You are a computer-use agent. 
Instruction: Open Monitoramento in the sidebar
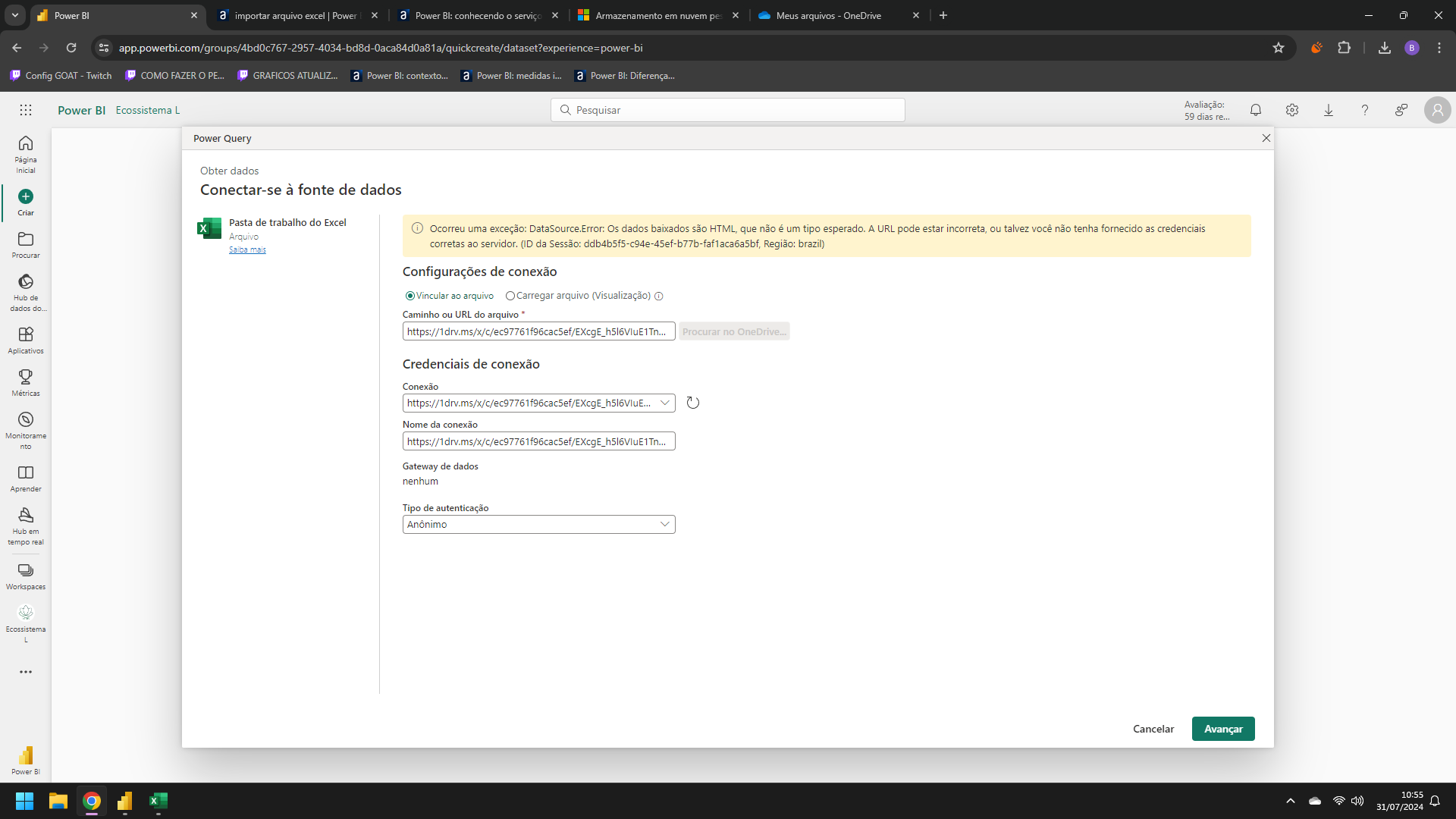click(26, 431)
